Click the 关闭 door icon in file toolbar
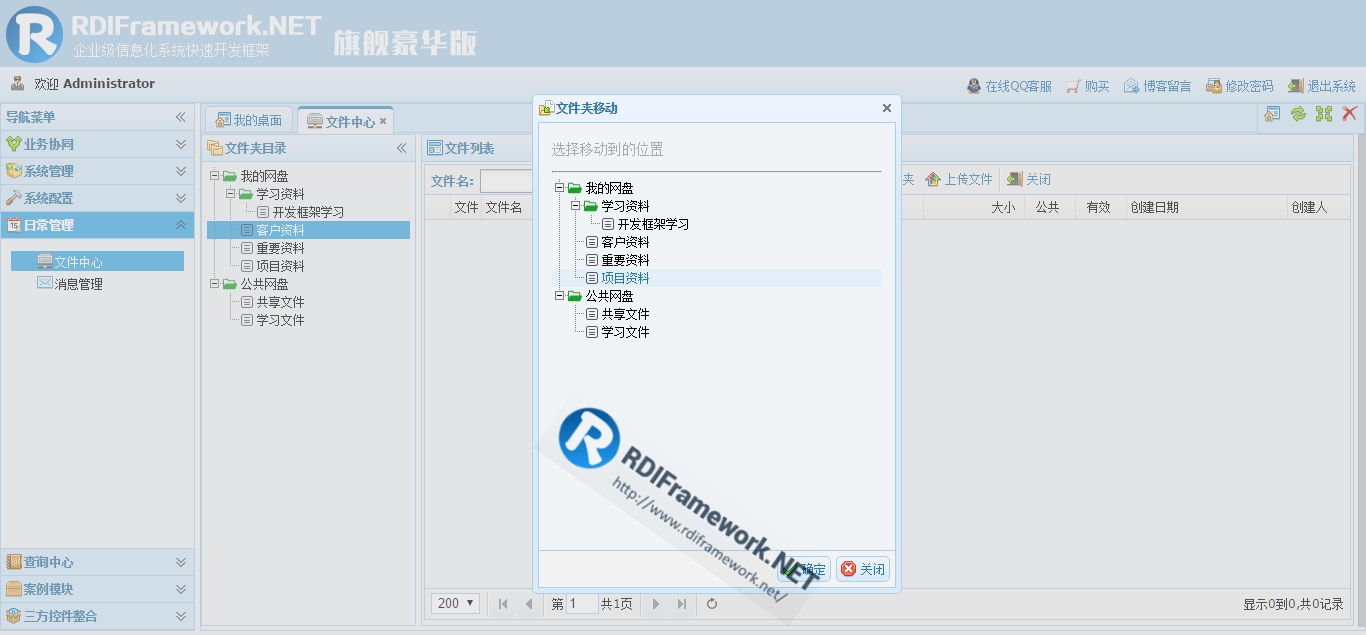 (1015, 179)
